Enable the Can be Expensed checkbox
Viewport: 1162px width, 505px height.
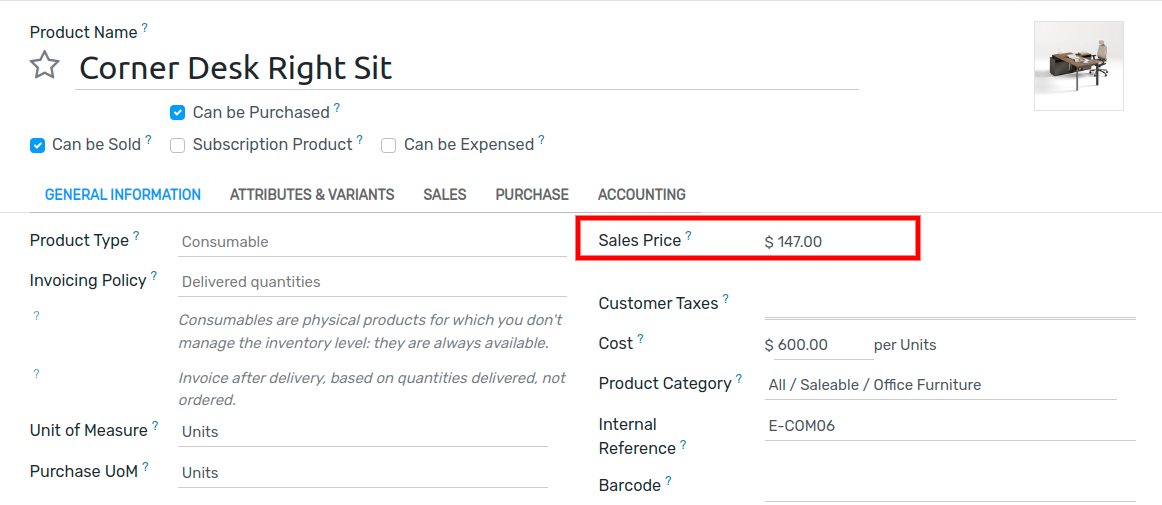click(x=389, y=145)
